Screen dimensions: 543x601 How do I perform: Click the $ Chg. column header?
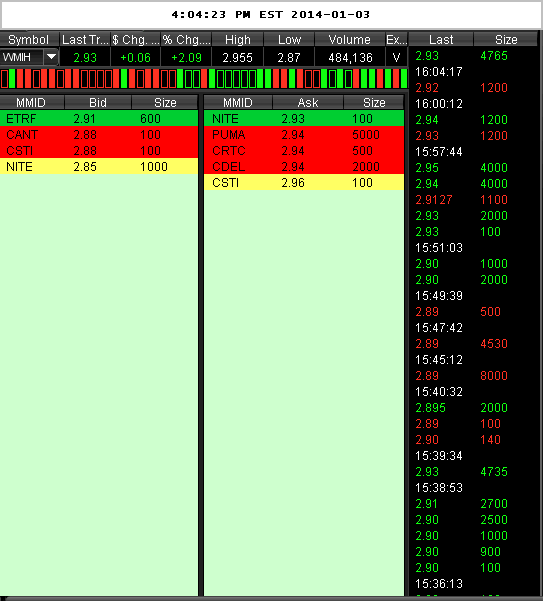coord(135,40)
